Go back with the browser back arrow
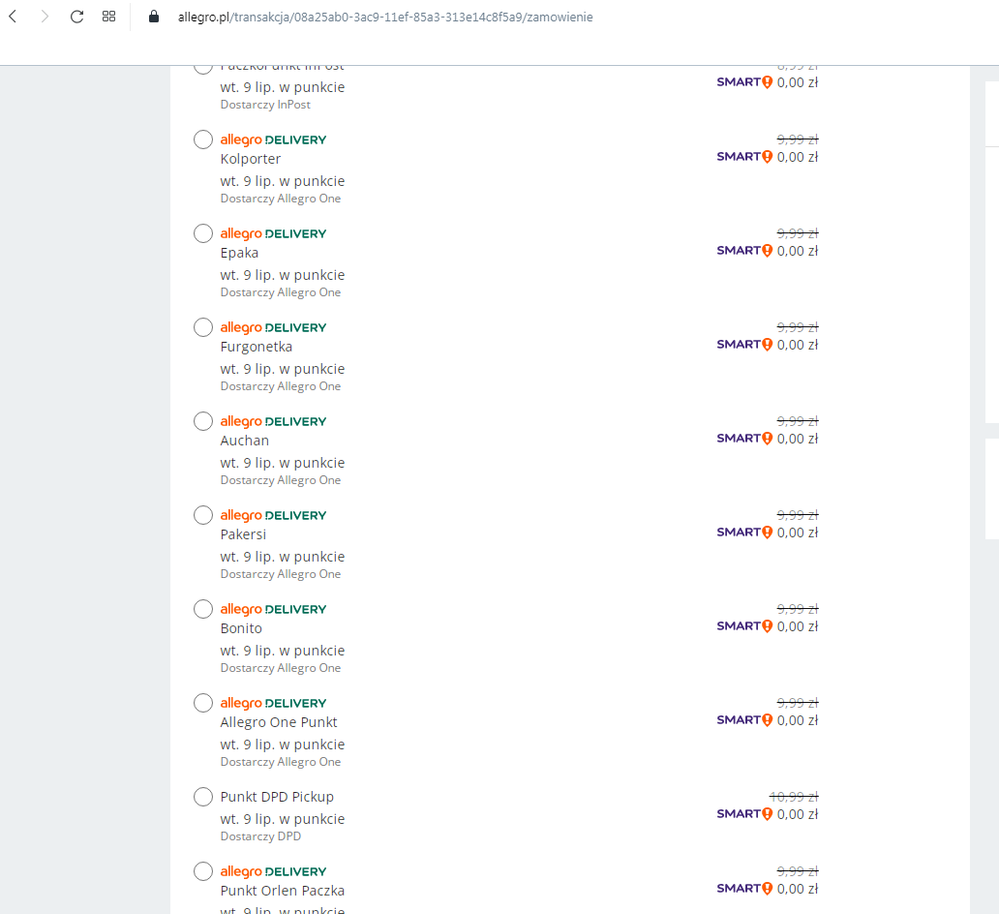 click(x=13, y=17)
